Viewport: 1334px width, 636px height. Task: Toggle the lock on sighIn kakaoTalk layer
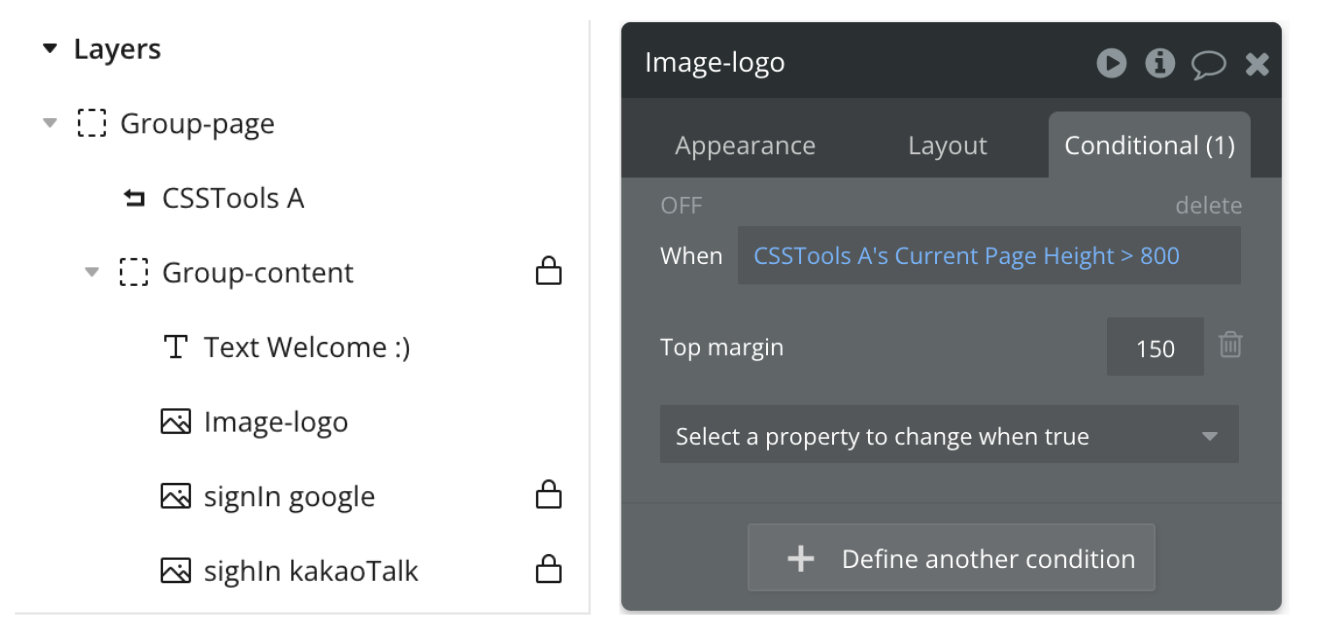tap(548, 569)
